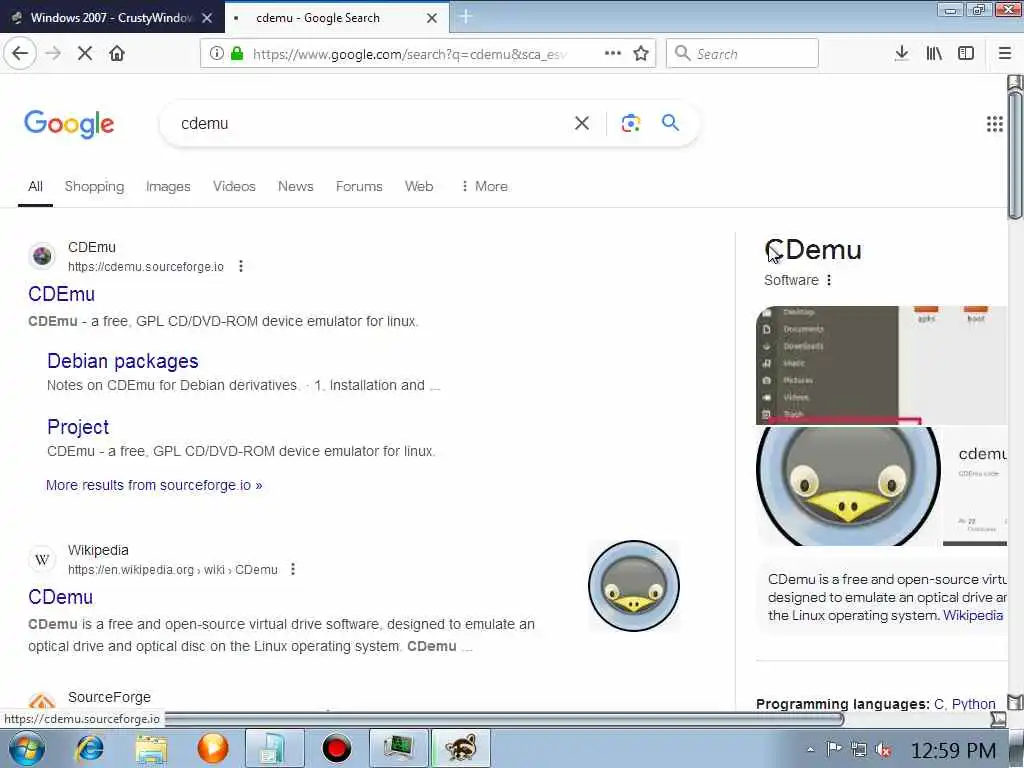Click the green padlock security icon
This screenshot has height=768, width=1024.
click(x=237, y=54)
